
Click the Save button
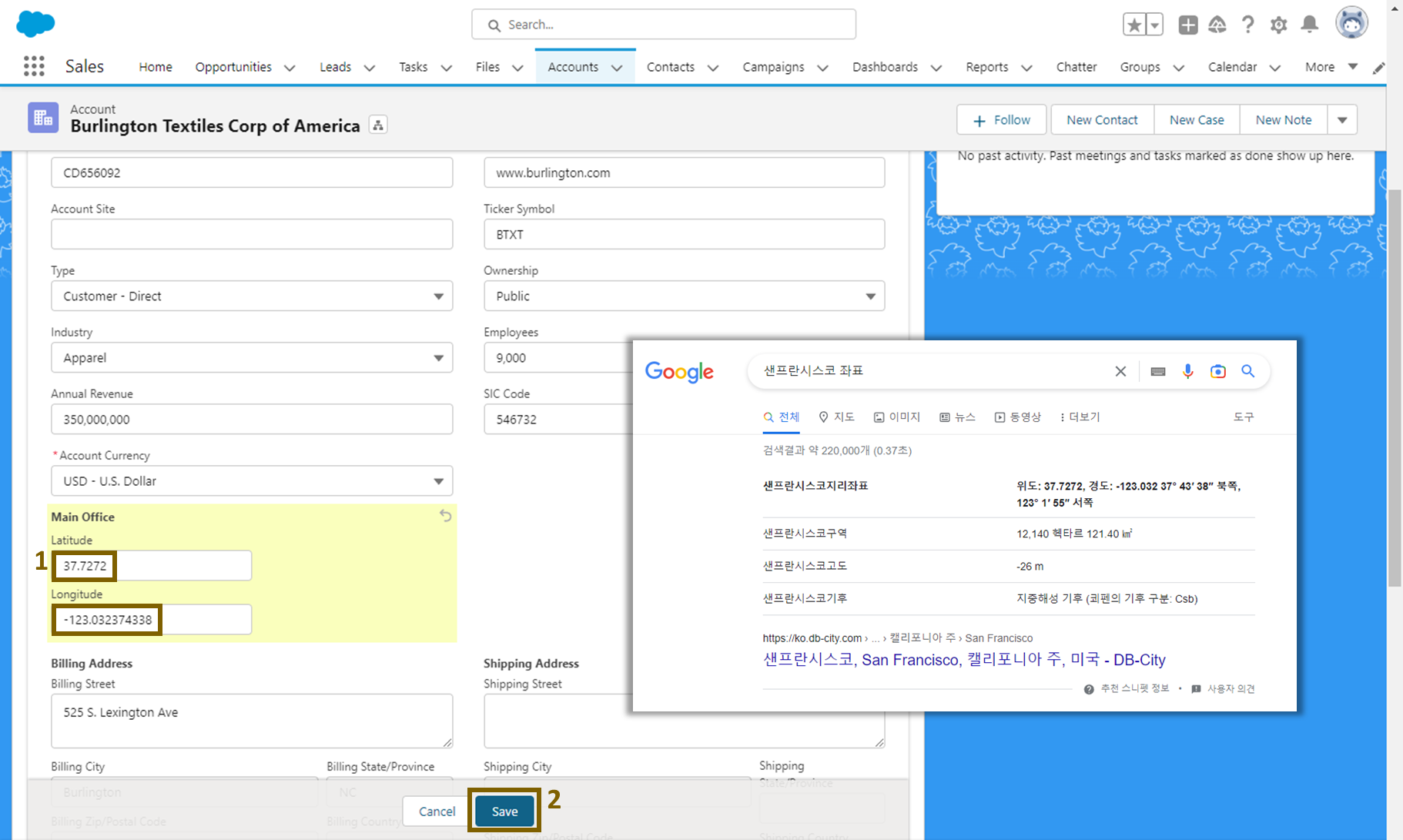point(504,811)
